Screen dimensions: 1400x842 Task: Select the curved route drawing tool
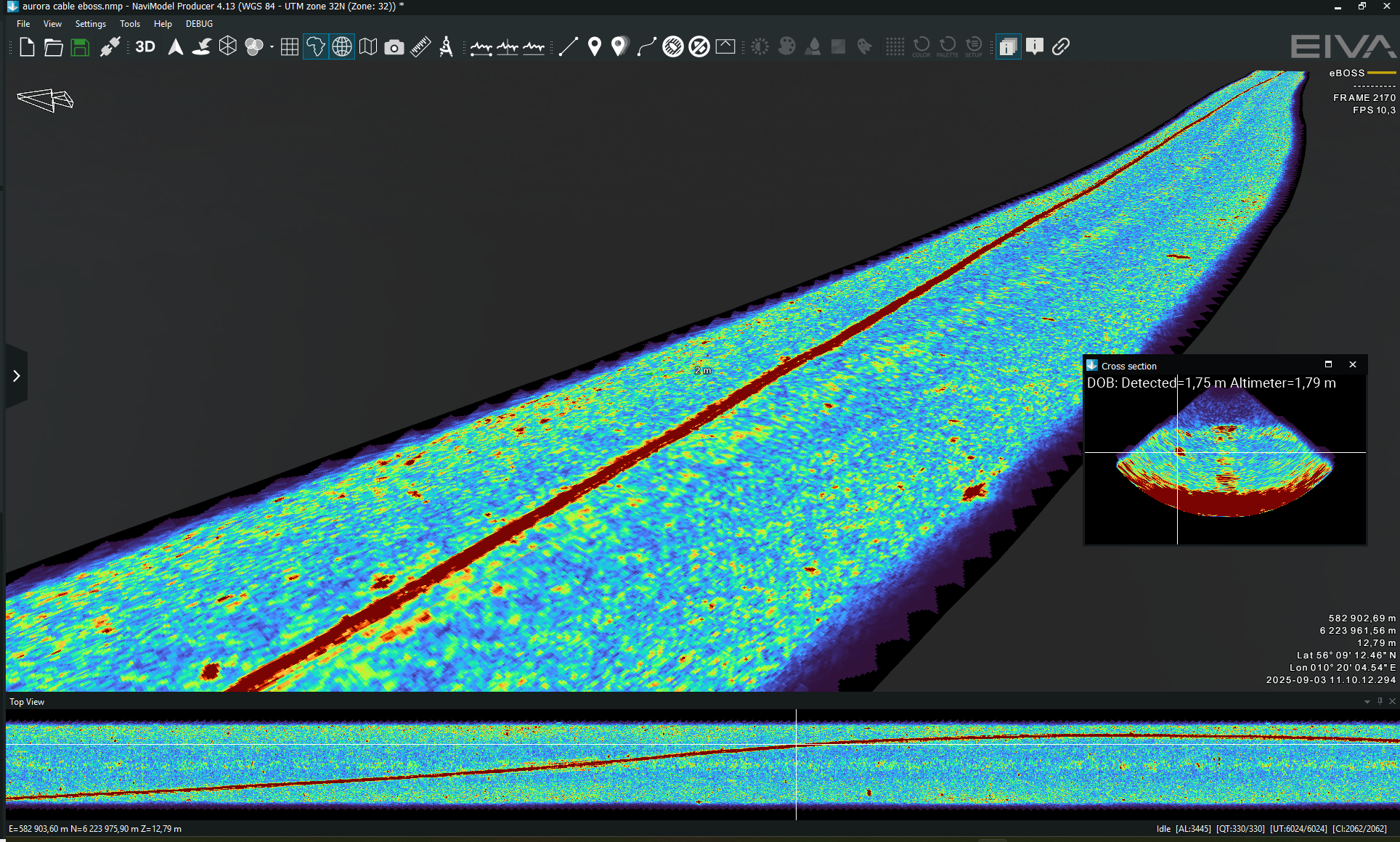pos(646,46)
